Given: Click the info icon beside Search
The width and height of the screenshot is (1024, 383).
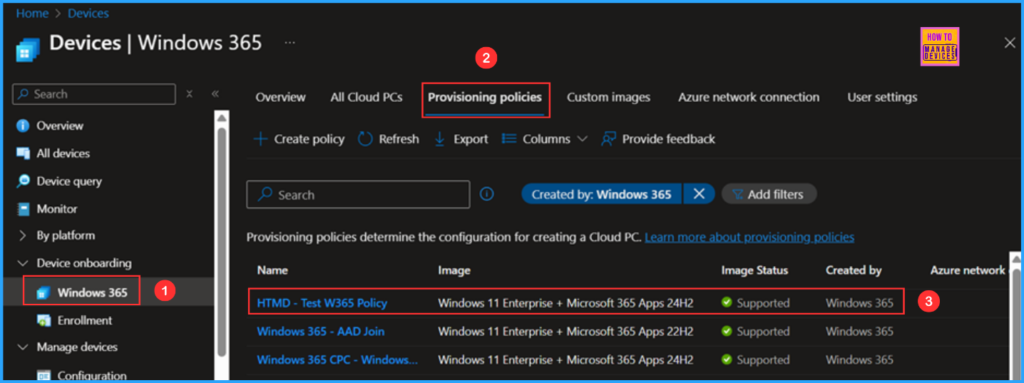Looking at the screenshot, I should (487, 194).
